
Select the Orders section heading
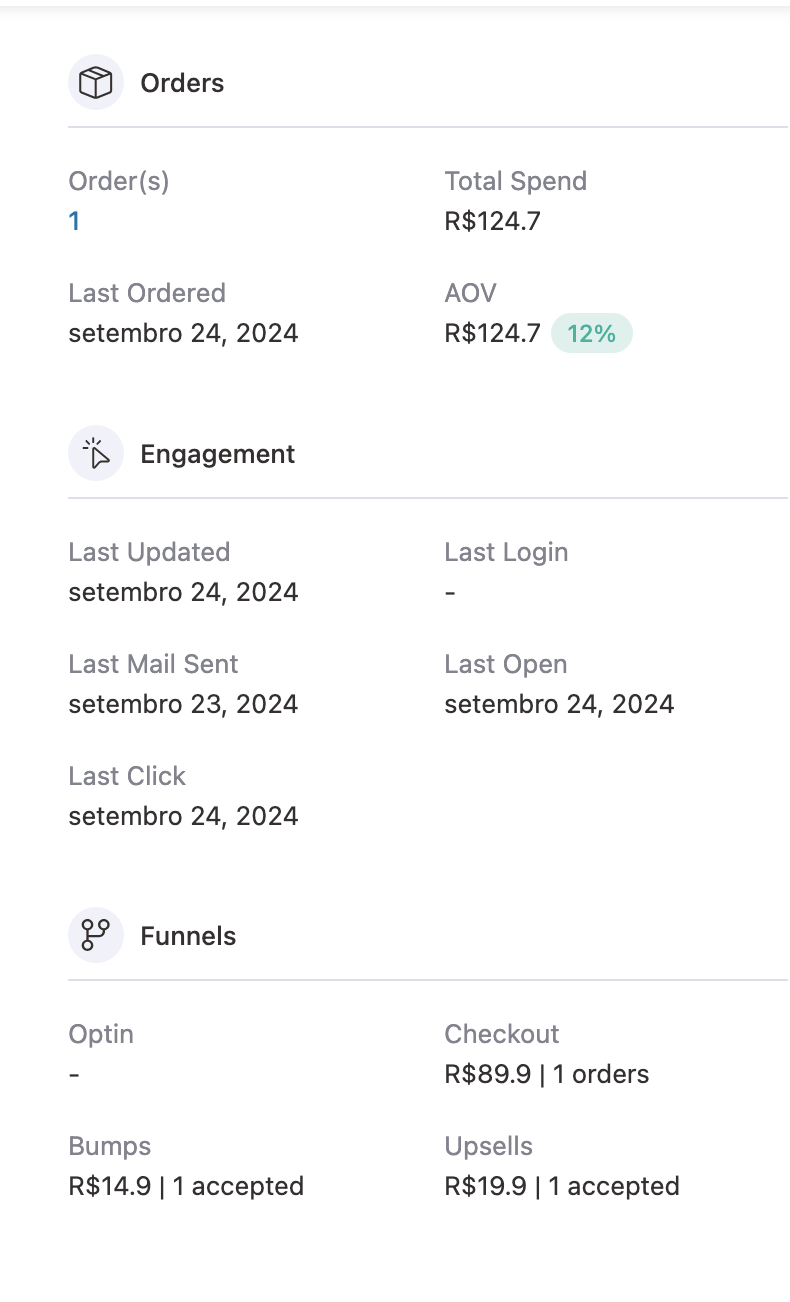pos(182,83)
